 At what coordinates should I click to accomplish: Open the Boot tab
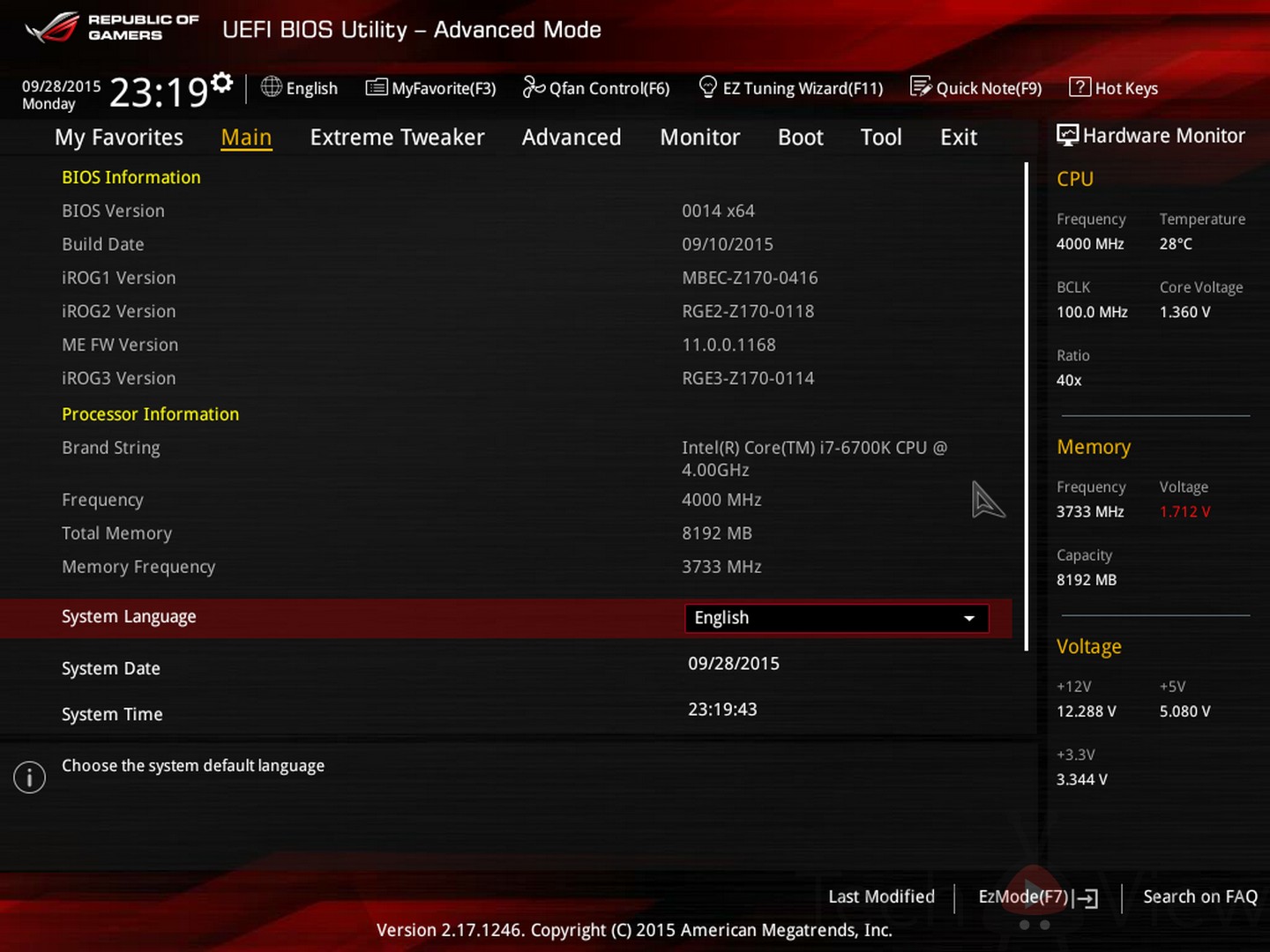tap(801, 138)
